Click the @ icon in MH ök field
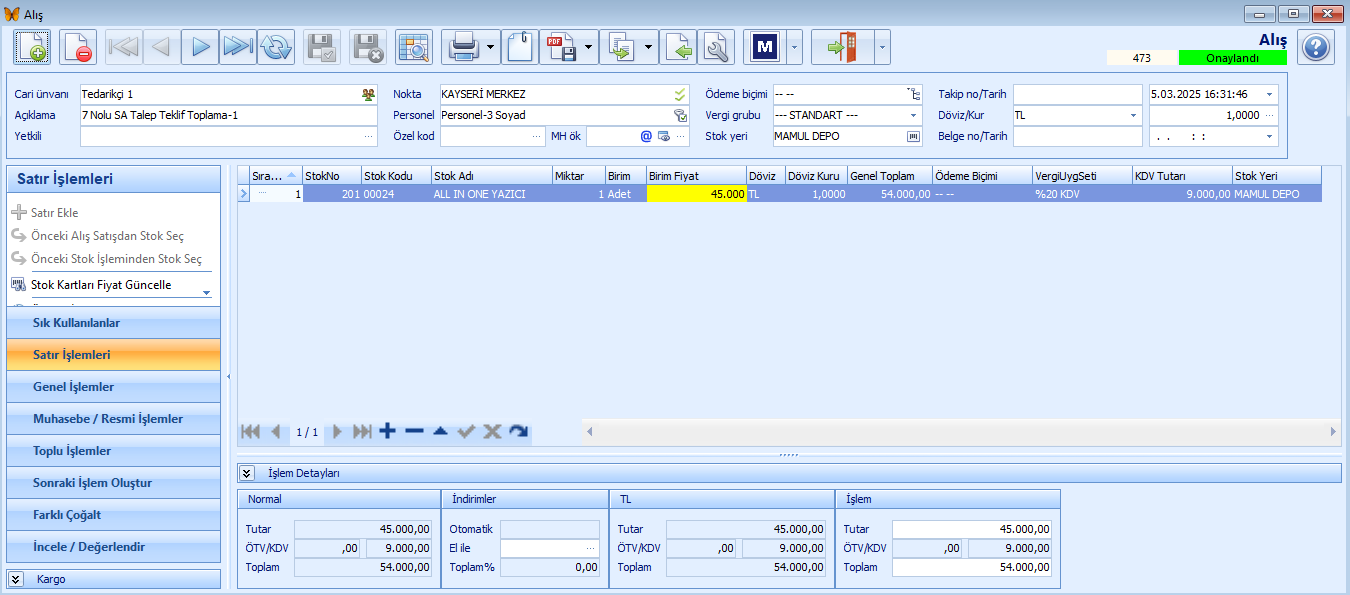 coord(646,136)
